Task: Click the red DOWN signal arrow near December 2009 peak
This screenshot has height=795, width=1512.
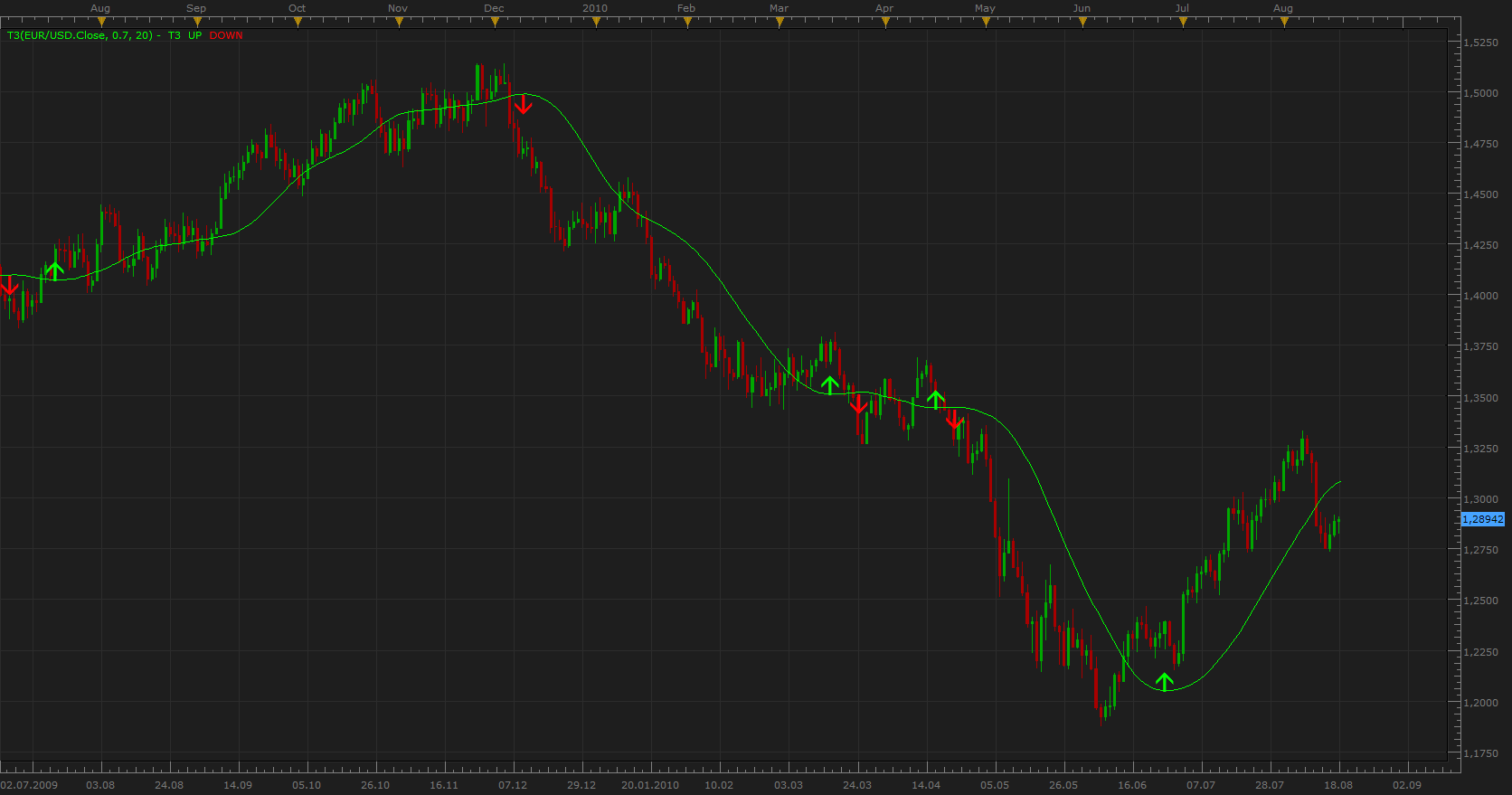Action: pos(523,105)
